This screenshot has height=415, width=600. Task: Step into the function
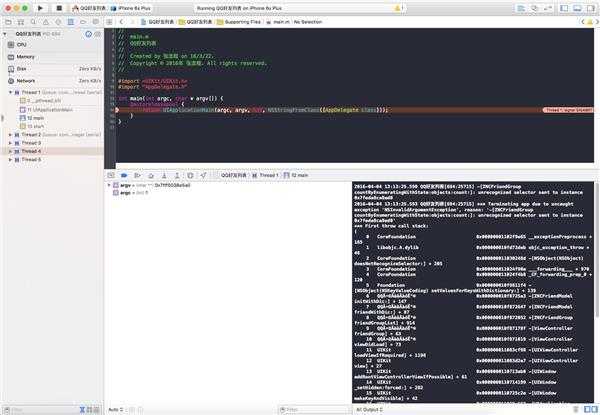[164, 175]
